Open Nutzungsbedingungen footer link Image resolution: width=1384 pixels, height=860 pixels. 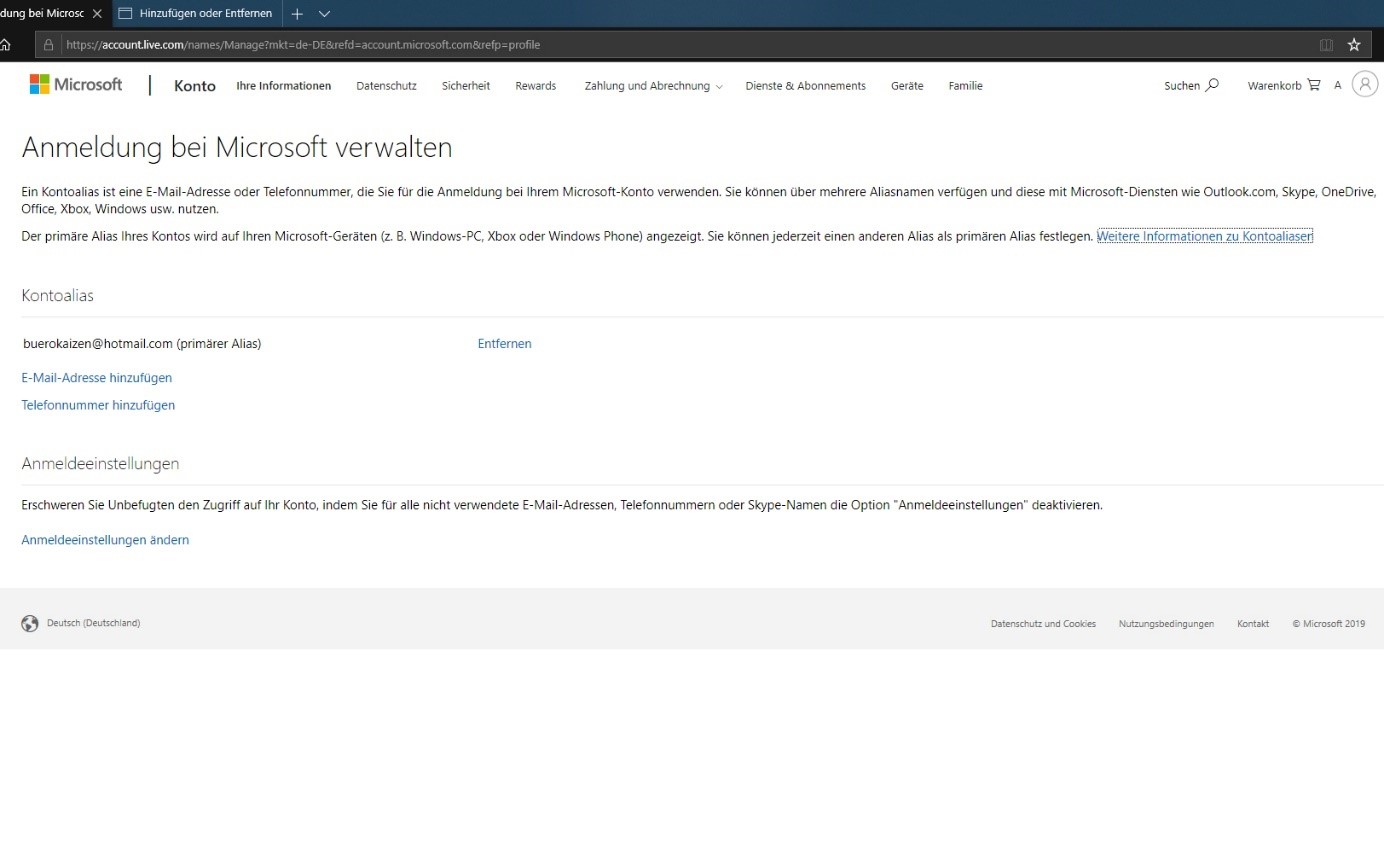click(x=1166, y=624)
